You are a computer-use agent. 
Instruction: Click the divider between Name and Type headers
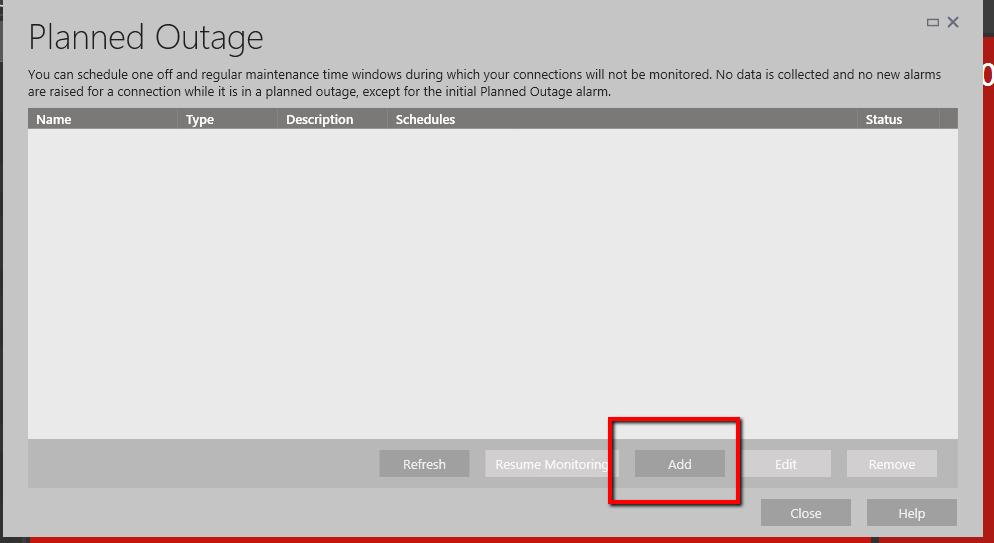178,119
